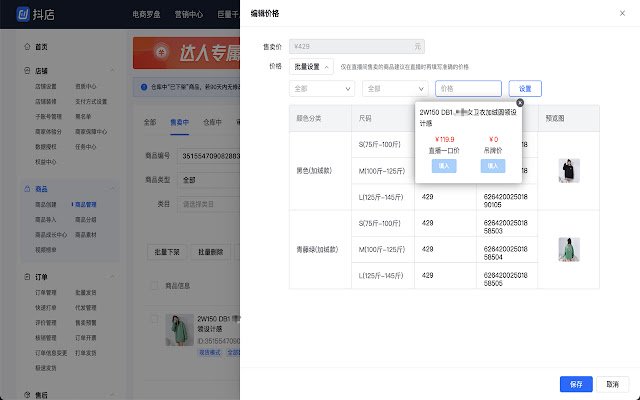Image resolution: width=640 pixels, height=400 pixels.
Task: Switch to the 售卖中 product tab
Action: pyautogui.click(x=179, y=122)
